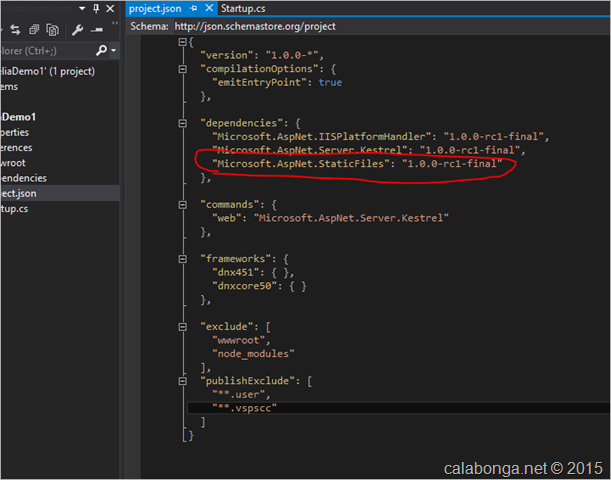Switch to the project.json tab
Screen dimensions: 611x480
pos(155,9)
